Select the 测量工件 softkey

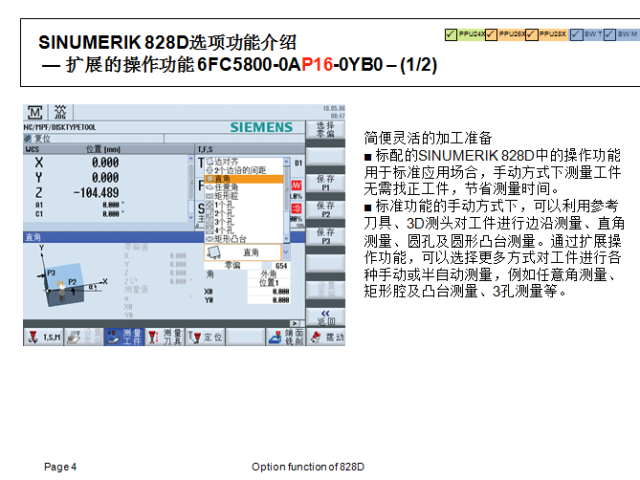pyautogui.click(x=124, y=337)
